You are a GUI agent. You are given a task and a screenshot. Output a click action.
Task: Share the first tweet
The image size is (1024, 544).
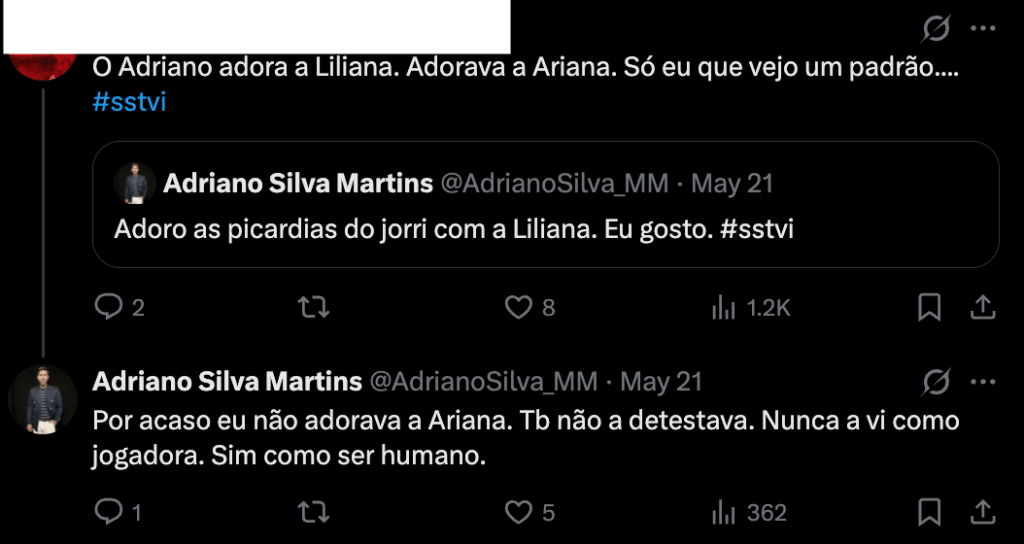[x=982, y=307]
